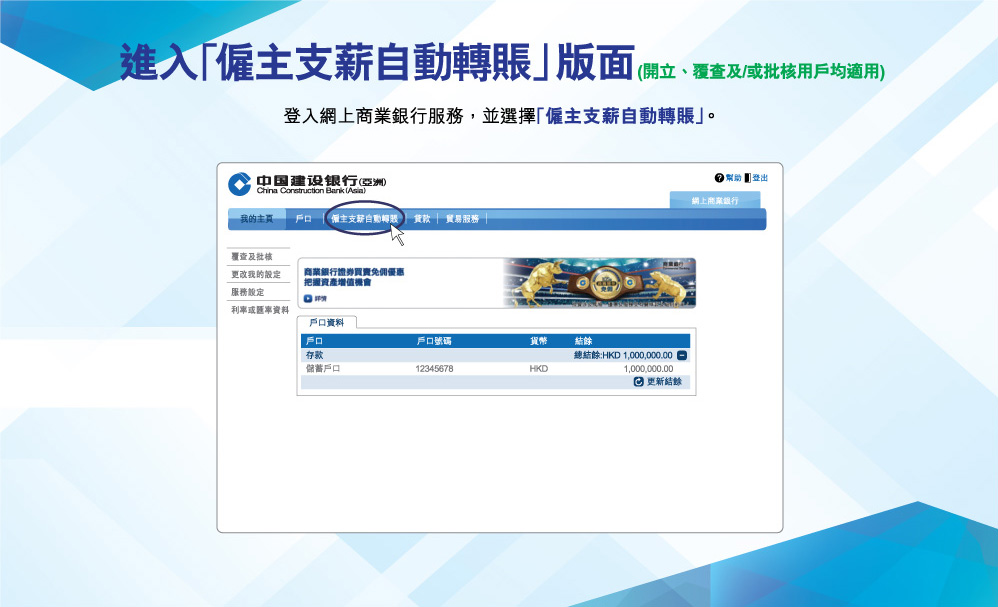Go to 服務設定 in sidebar
Image resolution: width=998 pixels, height=607 pixels.
pyautogui.click(x=248, y=292)
